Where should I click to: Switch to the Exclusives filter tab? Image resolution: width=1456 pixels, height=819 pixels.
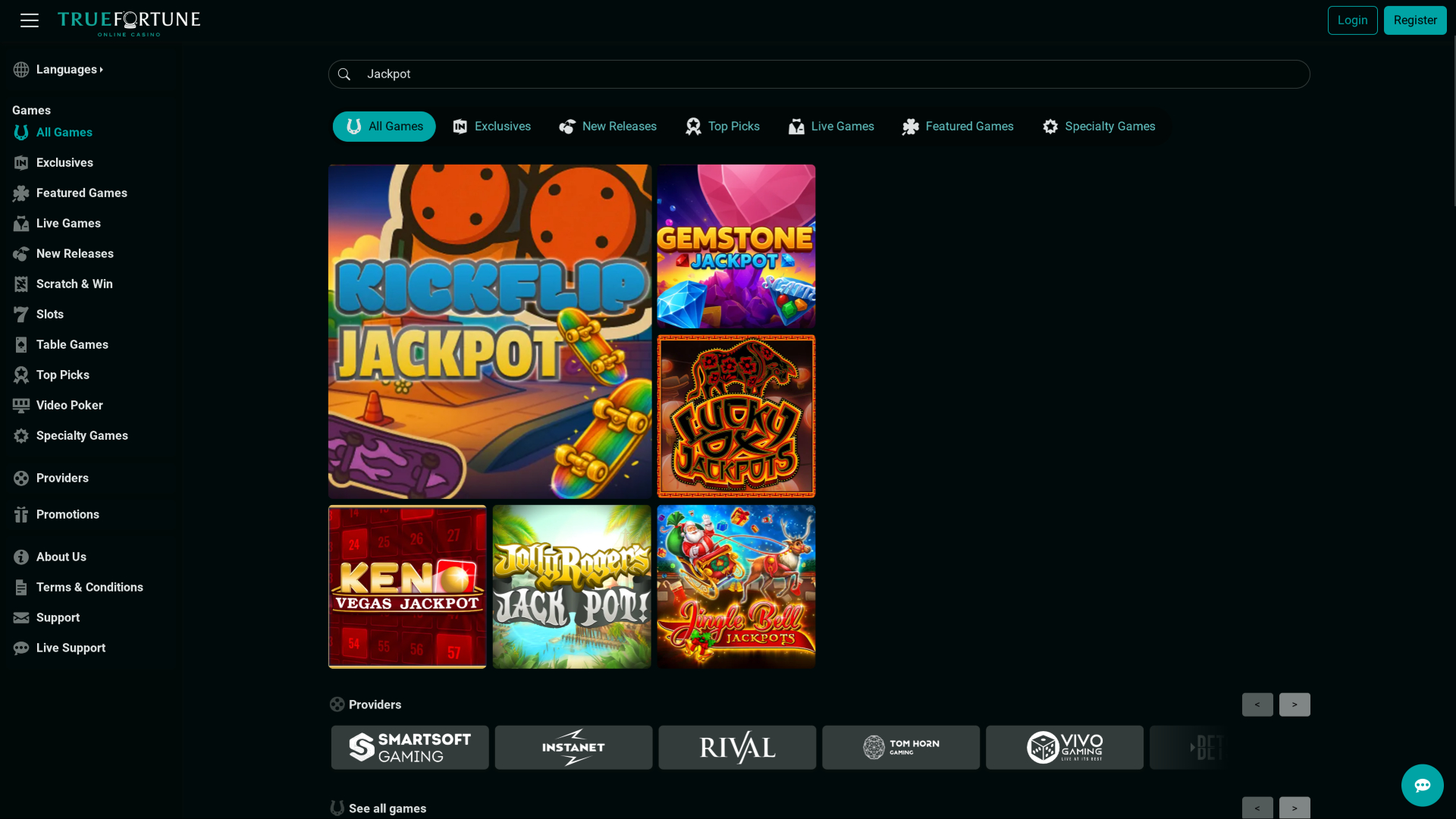tap(491, 126)
